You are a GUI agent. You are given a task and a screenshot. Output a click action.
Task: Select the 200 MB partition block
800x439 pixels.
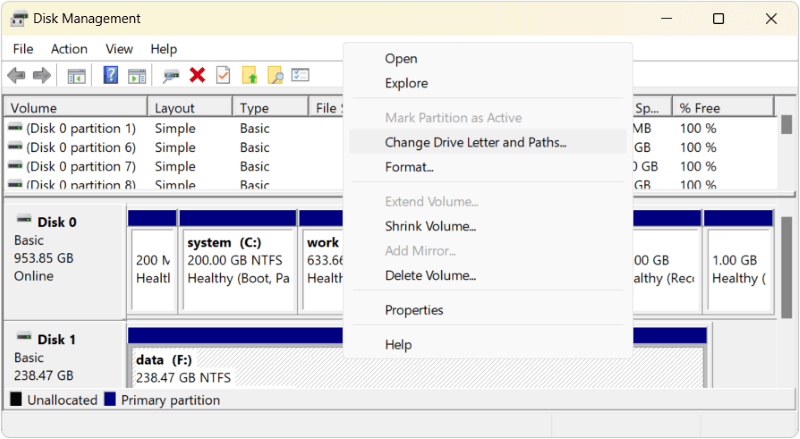coord(152,261)
